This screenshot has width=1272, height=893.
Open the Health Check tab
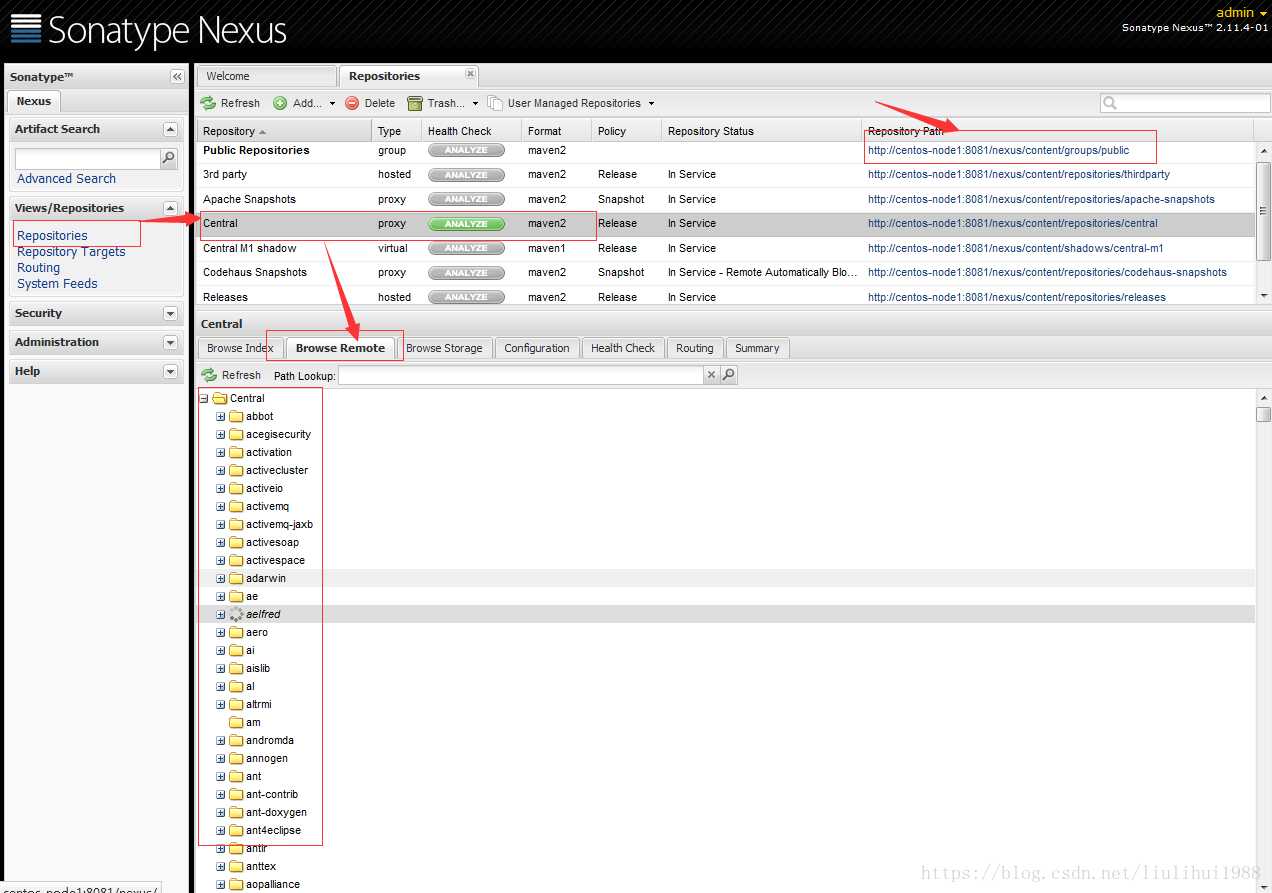pyautogui.click(x=623, y=348)
